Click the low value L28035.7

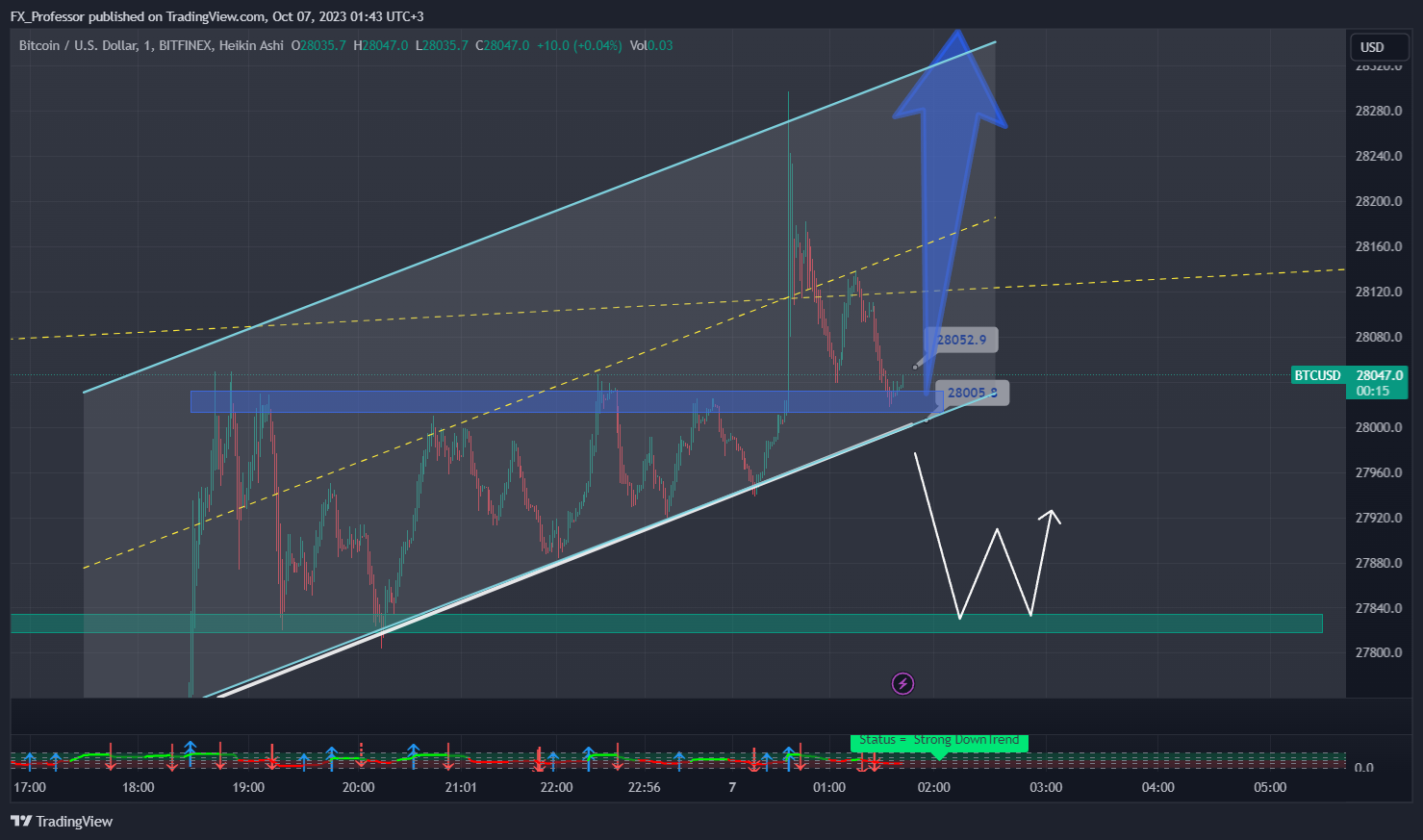click(x=442, y=45)
